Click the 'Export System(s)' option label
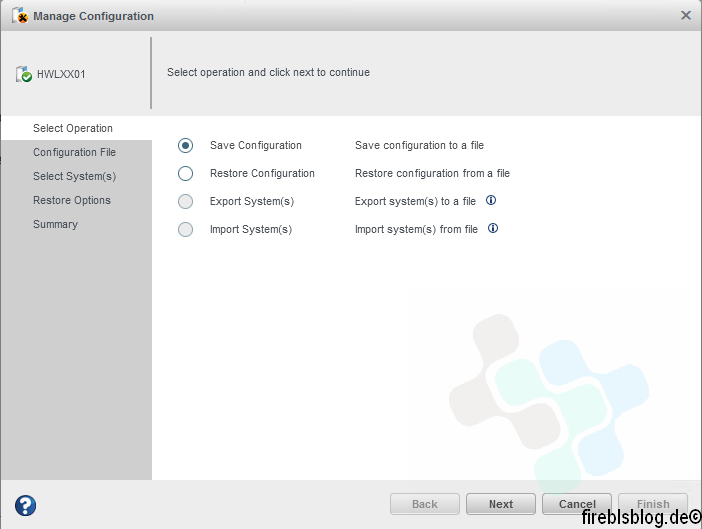Viewport: 702px width, 529px height. tap(252, 201)
